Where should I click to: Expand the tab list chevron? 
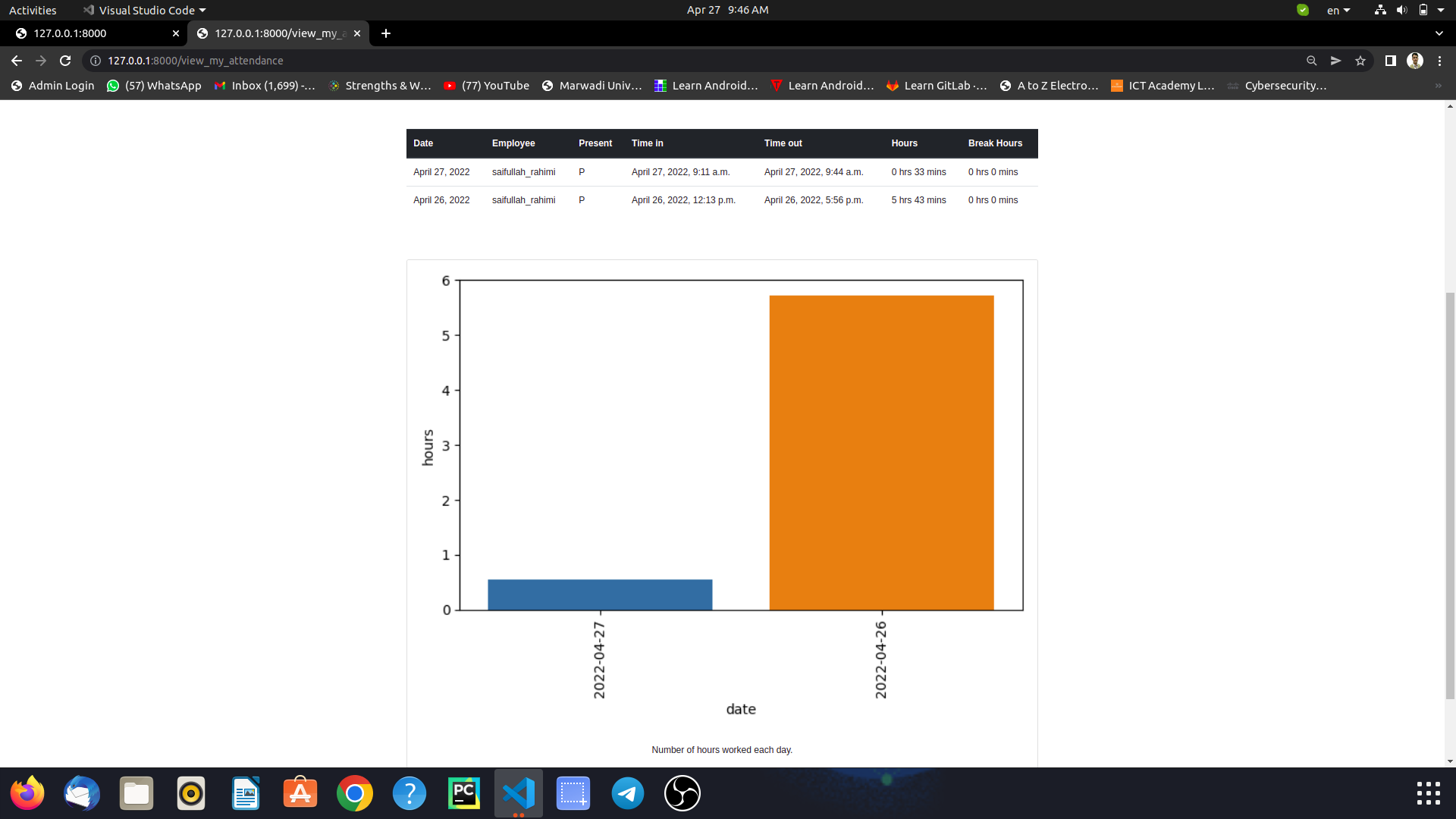click(x=1439, y=33)
